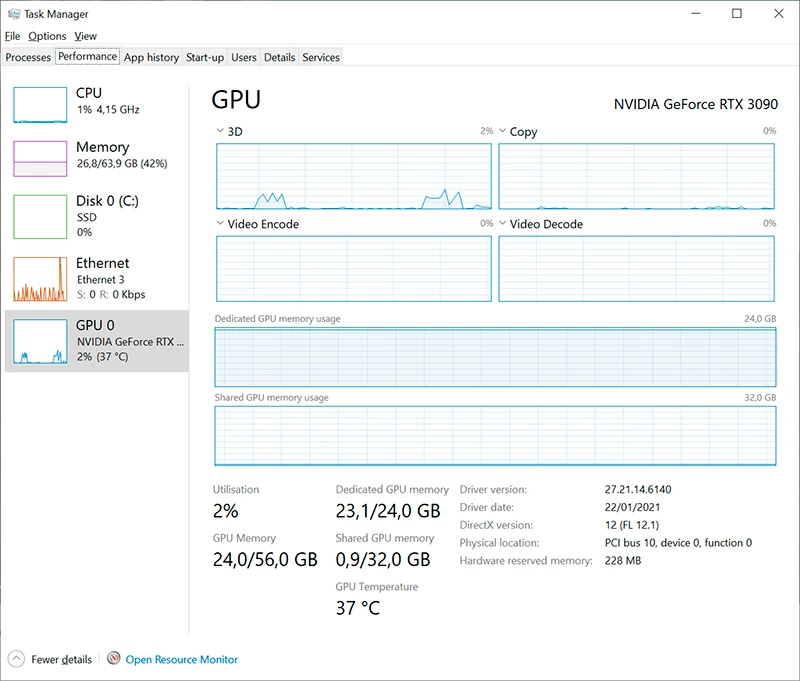
Task: Open the View menu
Action: [85, 36]
